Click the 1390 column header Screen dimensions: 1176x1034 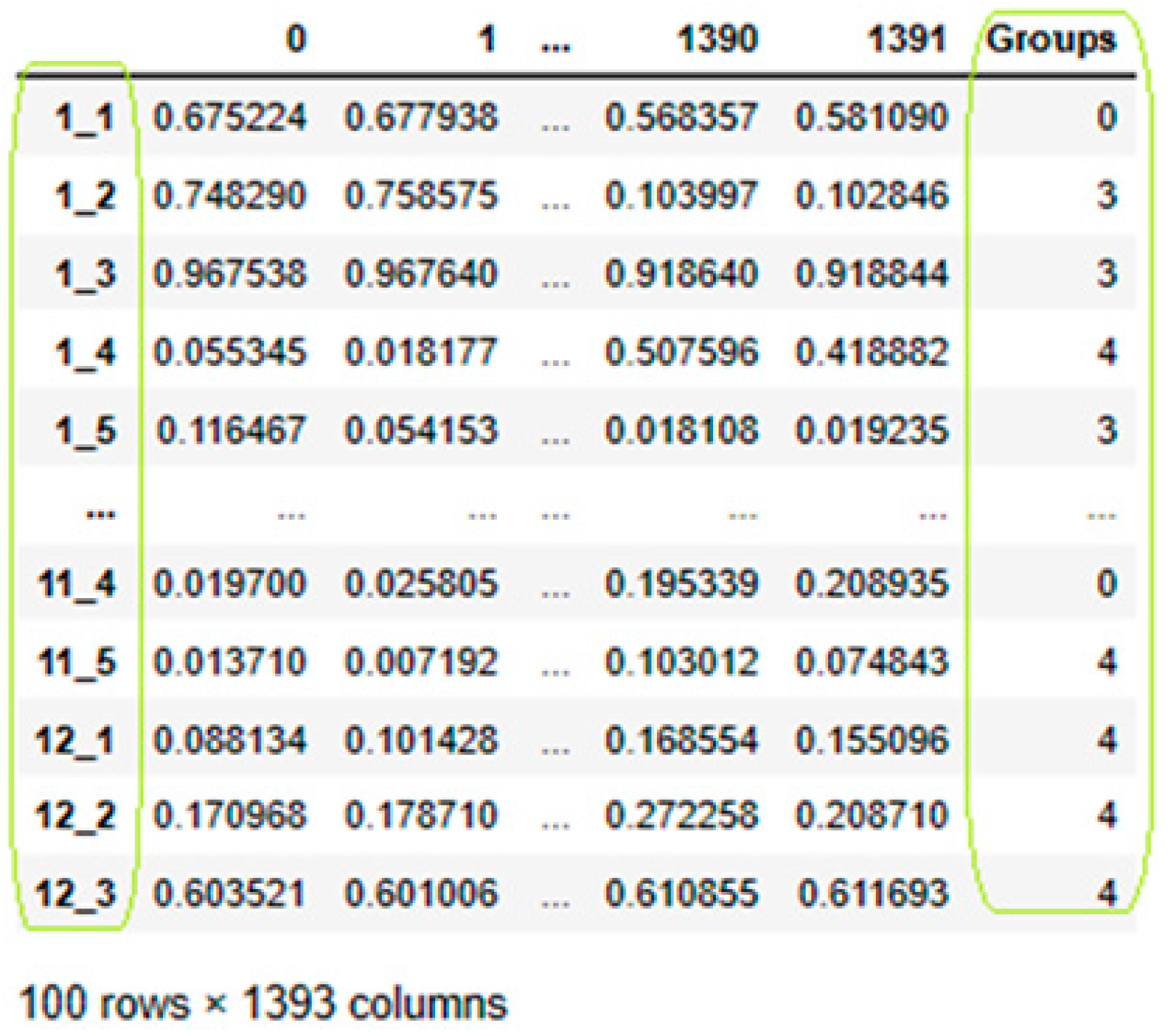(x=717, y=39)
